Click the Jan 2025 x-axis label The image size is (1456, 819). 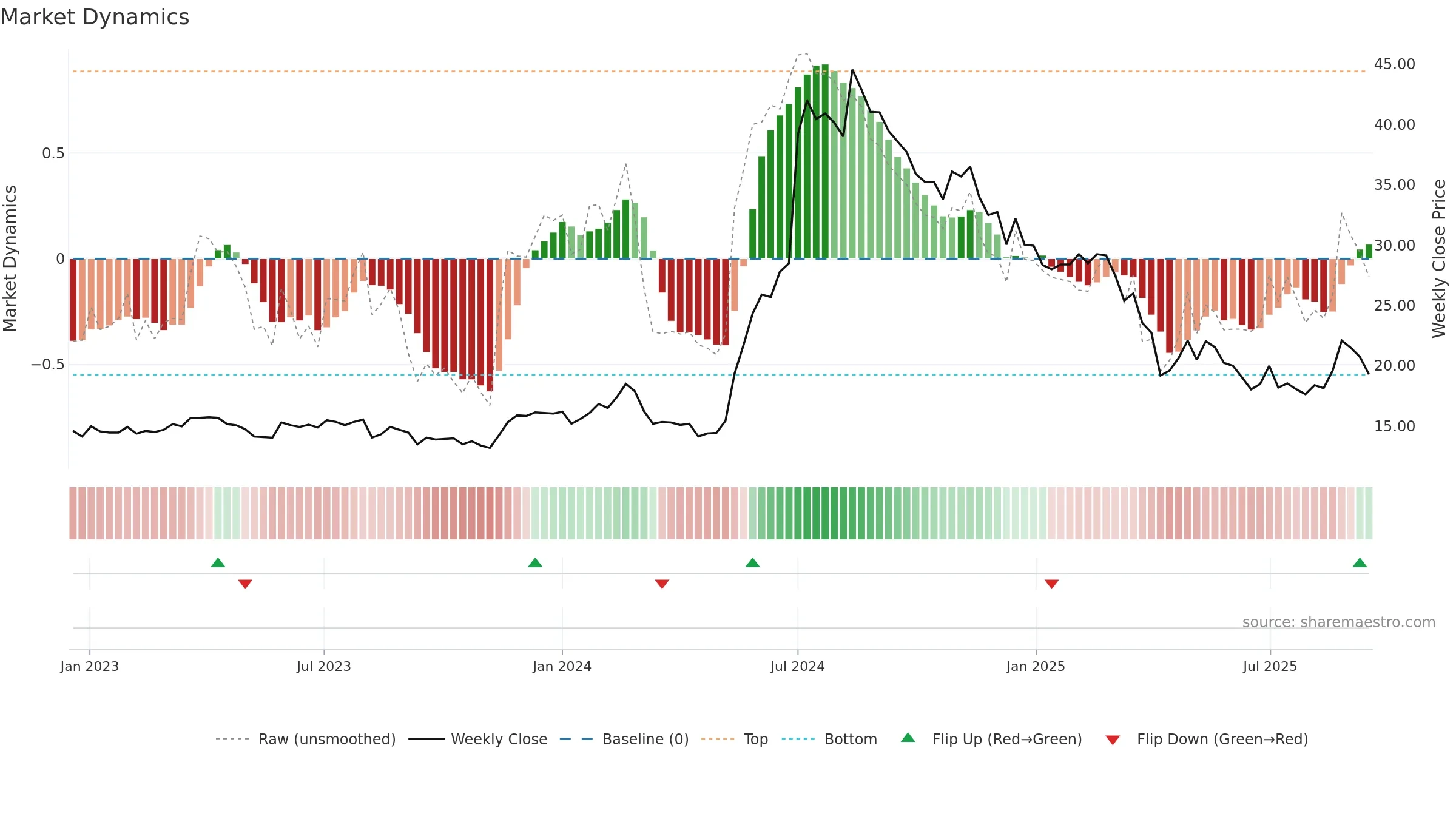1036,666
